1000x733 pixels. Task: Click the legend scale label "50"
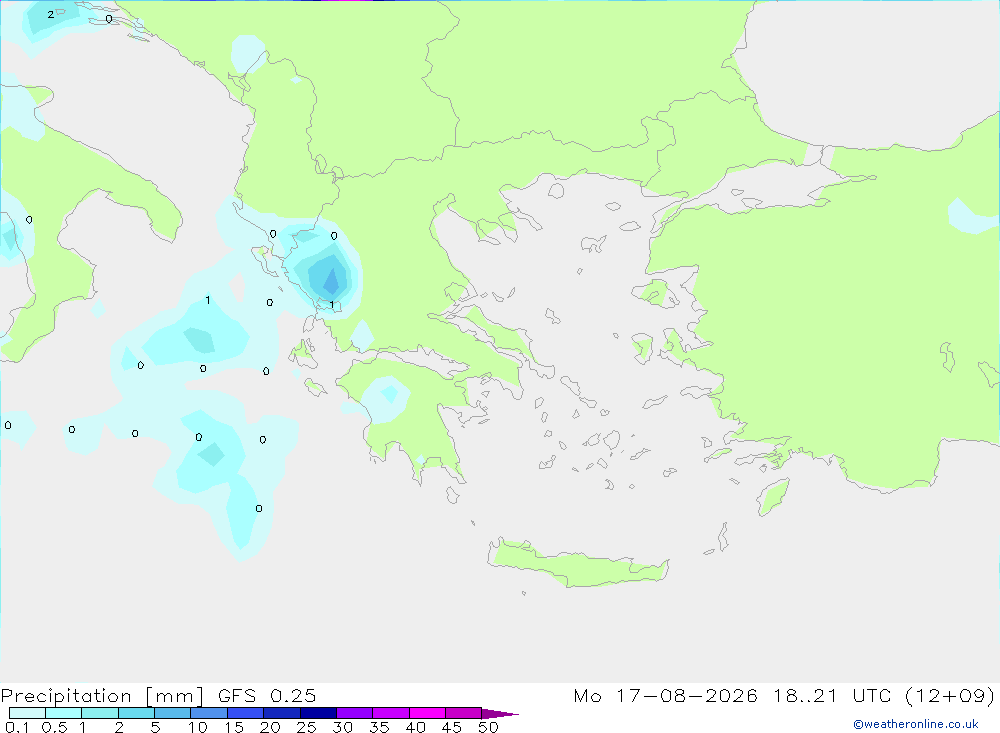[x=488, y=727]
